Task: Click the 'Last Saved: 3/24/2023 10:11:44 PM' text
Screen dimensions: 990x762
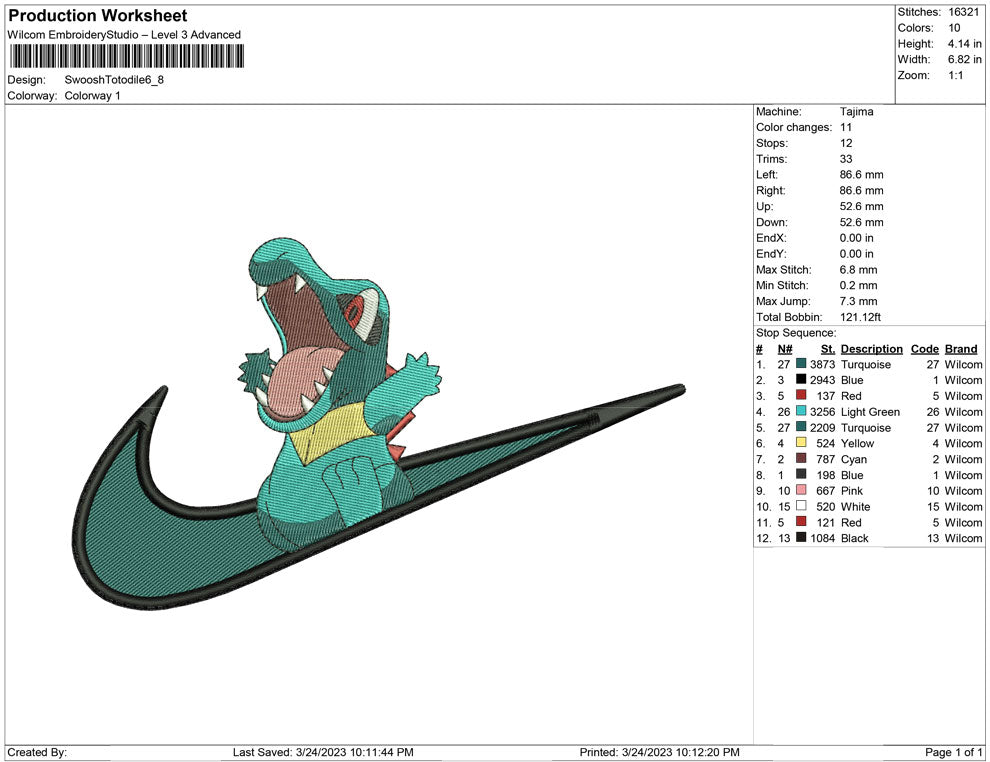Action: (x=323, y=751)
